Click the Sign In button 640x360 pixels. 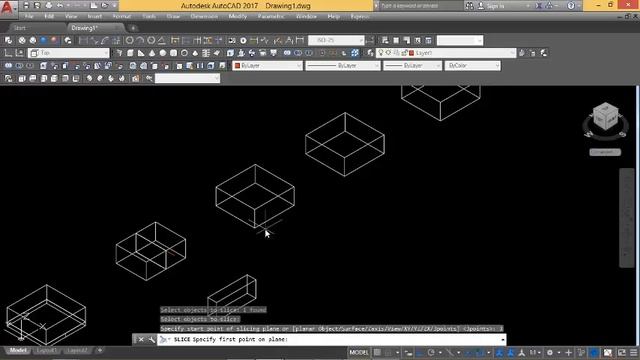pyautogui.click(x=492, y=6)
